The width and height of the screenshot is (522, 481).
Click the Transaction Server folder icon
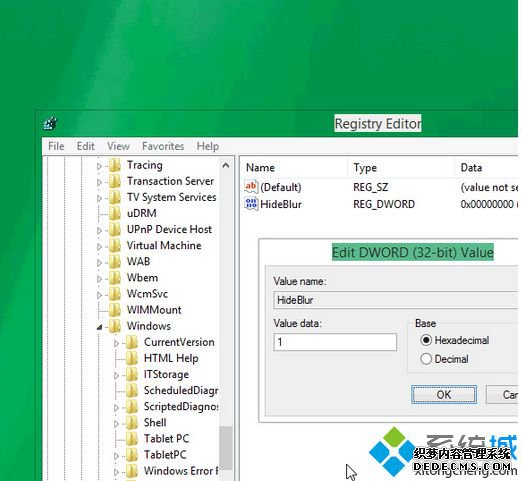coord(115,181)
